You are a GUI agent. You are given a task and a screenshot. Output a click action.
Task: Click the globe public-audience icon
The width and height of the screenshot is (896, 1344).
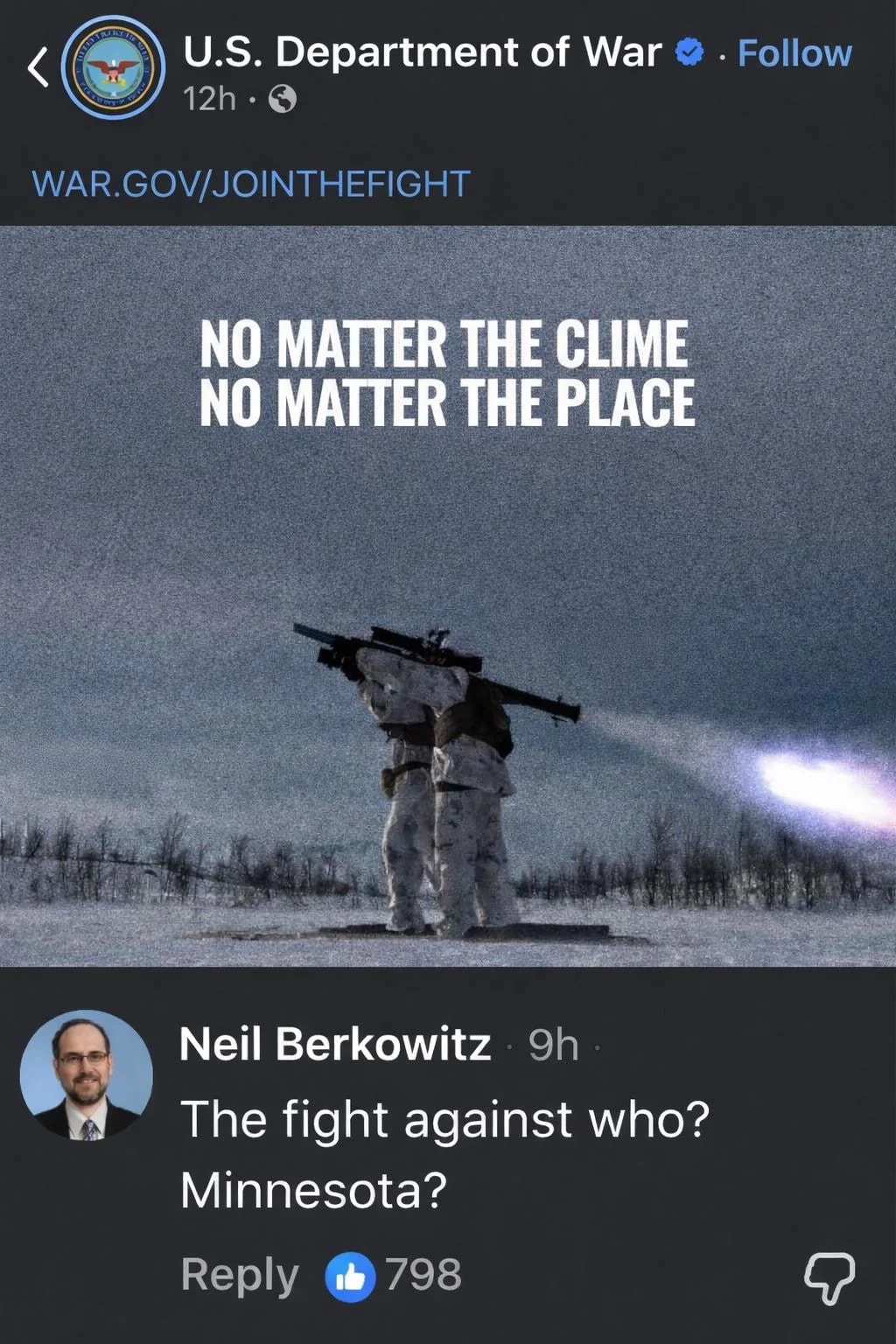[282, 99]
